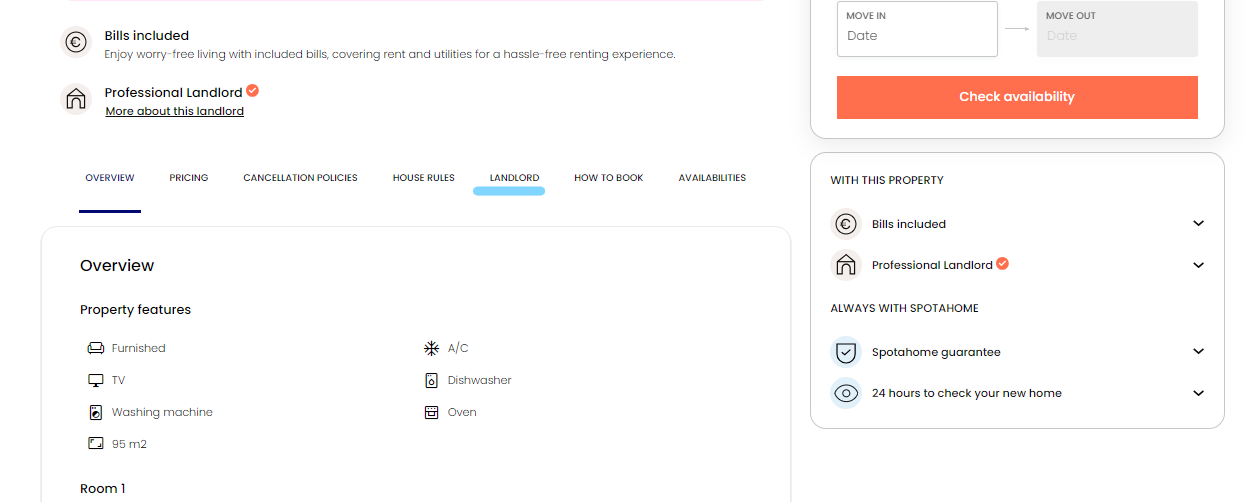This screenshot has width=1257, height=502.
Task: Click the Move out date field
Action: click(1117, 29)
